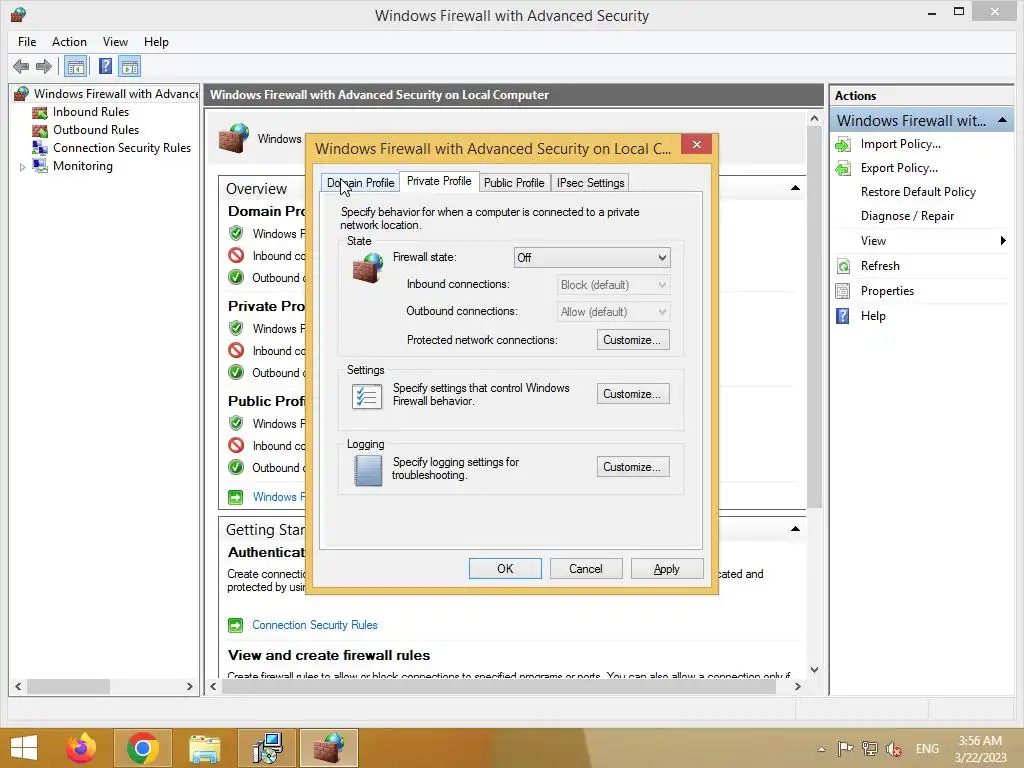1024x768 pixels.
Task: Click the muted volume tray icon
Action: coord(893,749)
